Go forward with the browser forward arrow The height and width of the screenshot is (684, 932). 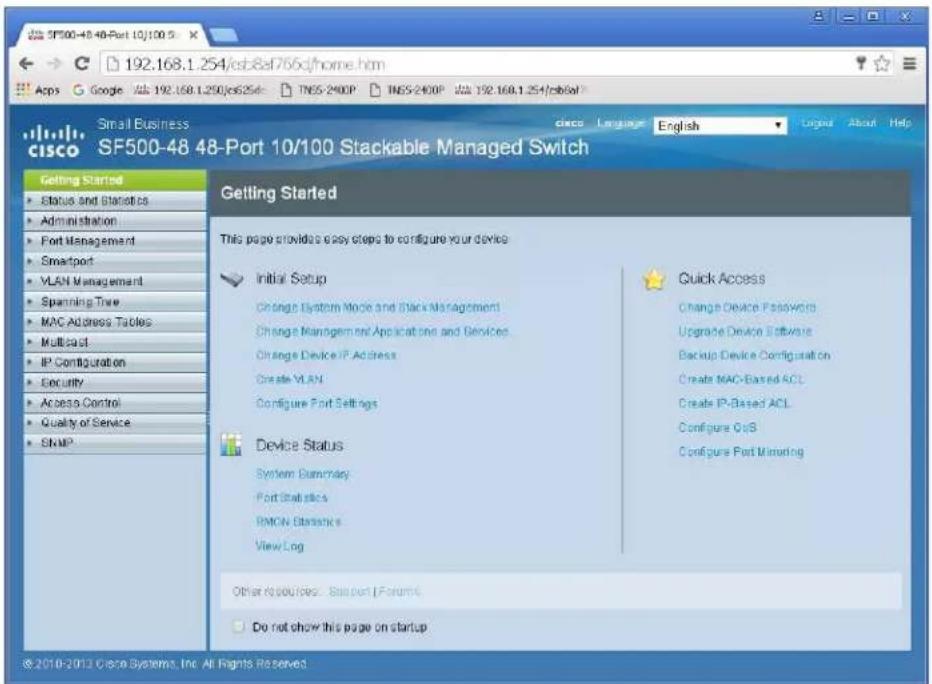53,64
